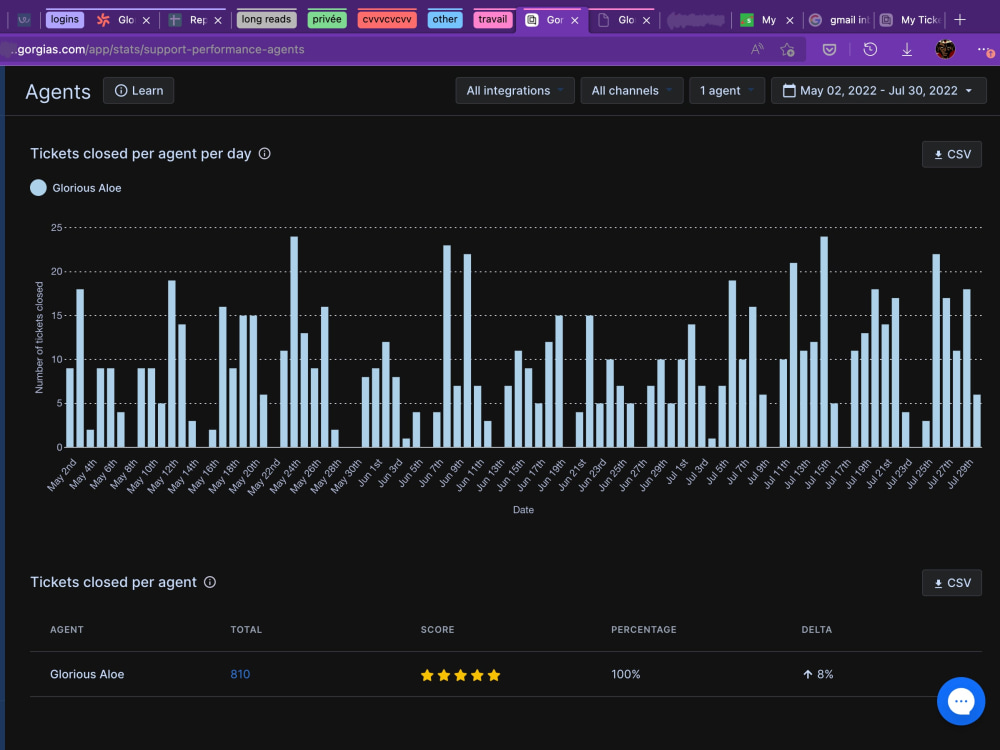The image size is (1000, 750).
Task: Open the browser settings ellipsis menu
Action: (x=983, y=49)
